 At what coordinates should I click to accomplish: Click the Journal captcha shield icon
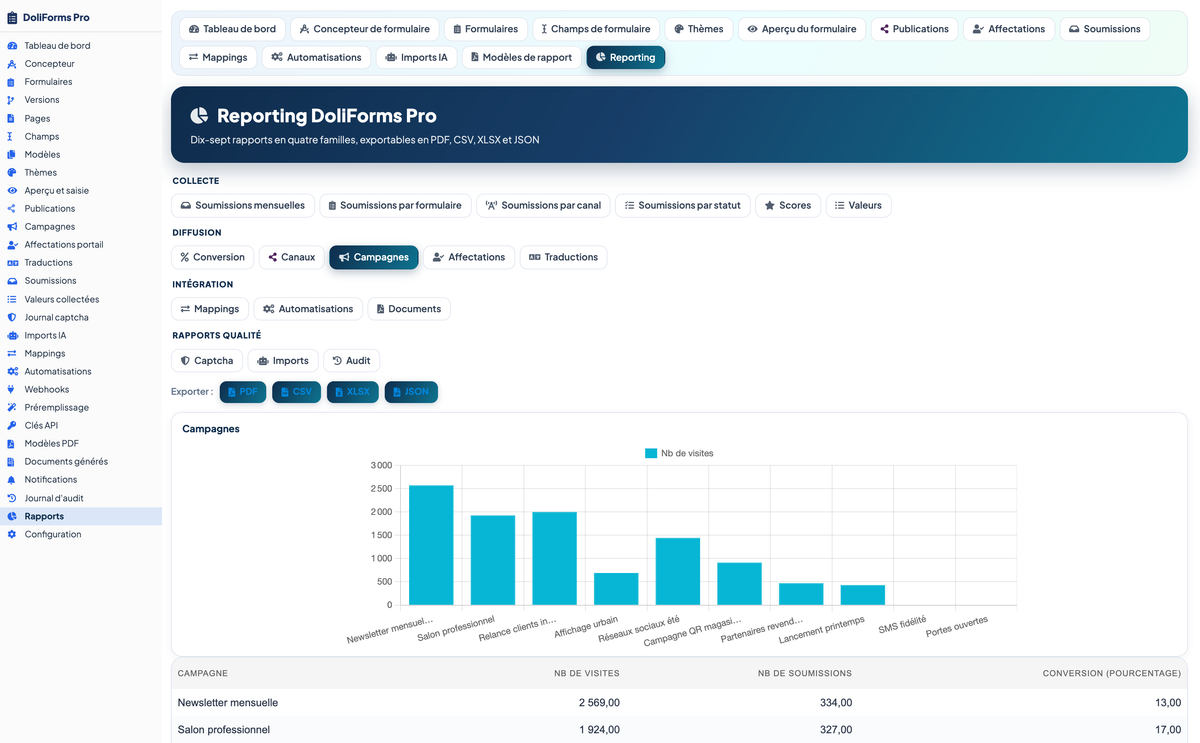[12, 317]
